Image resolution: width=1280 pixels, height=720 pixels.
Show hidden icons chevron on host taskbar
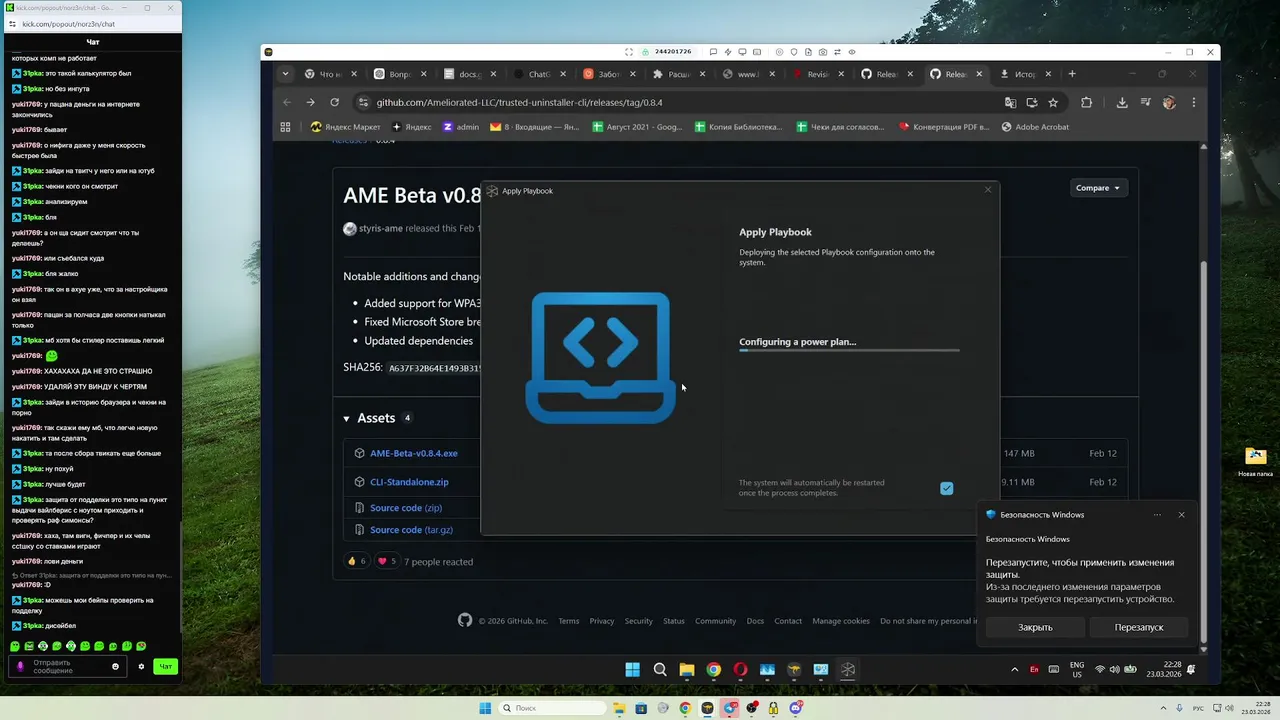(x=1163, y=708)
